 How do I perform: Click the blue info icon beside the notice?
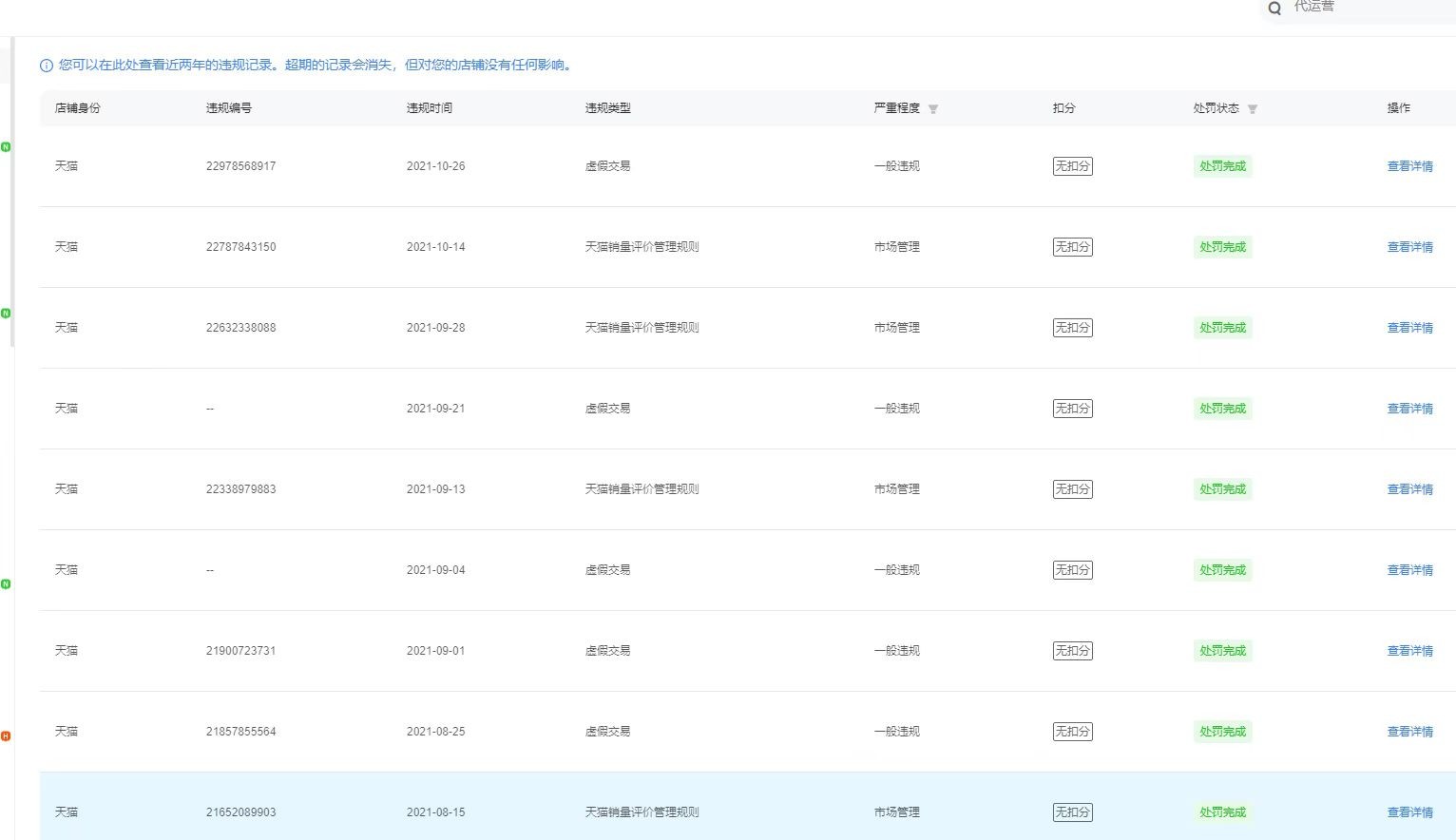[47, 66]
